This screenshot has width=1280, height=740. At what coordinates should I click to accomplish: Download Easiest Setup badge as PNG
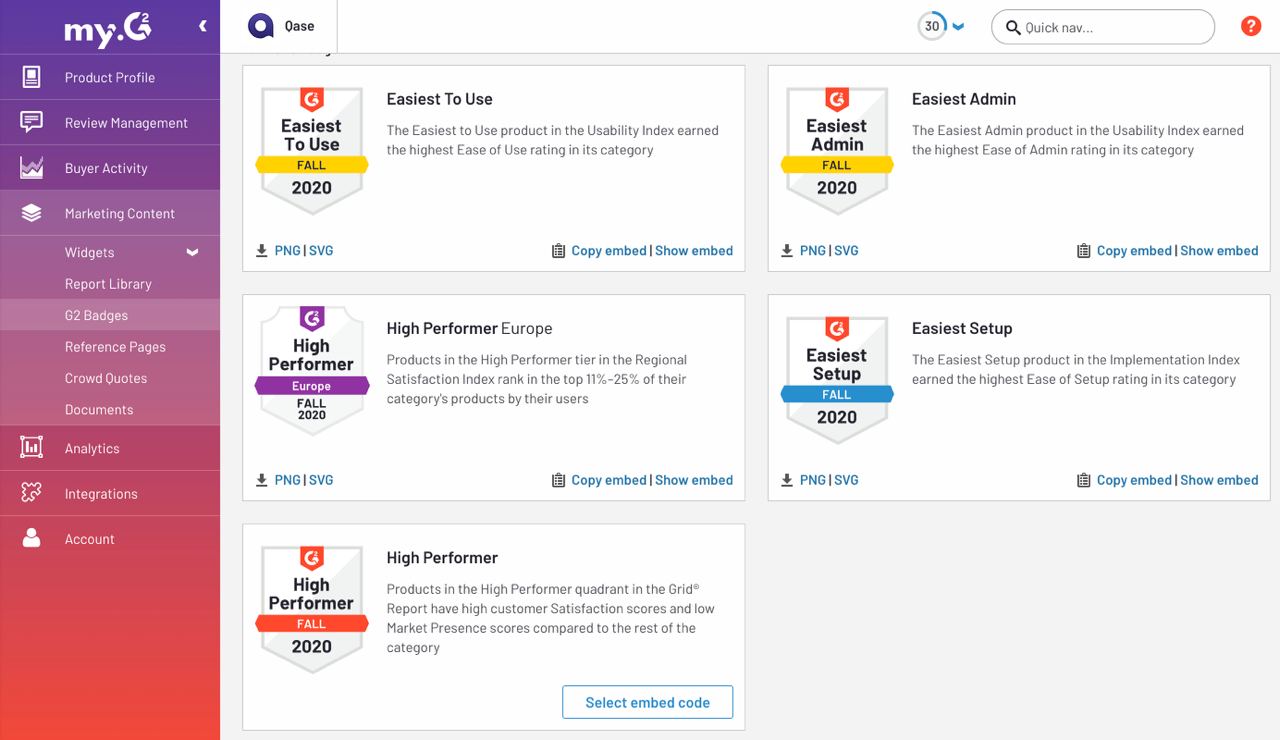click(x=813, y=480)
